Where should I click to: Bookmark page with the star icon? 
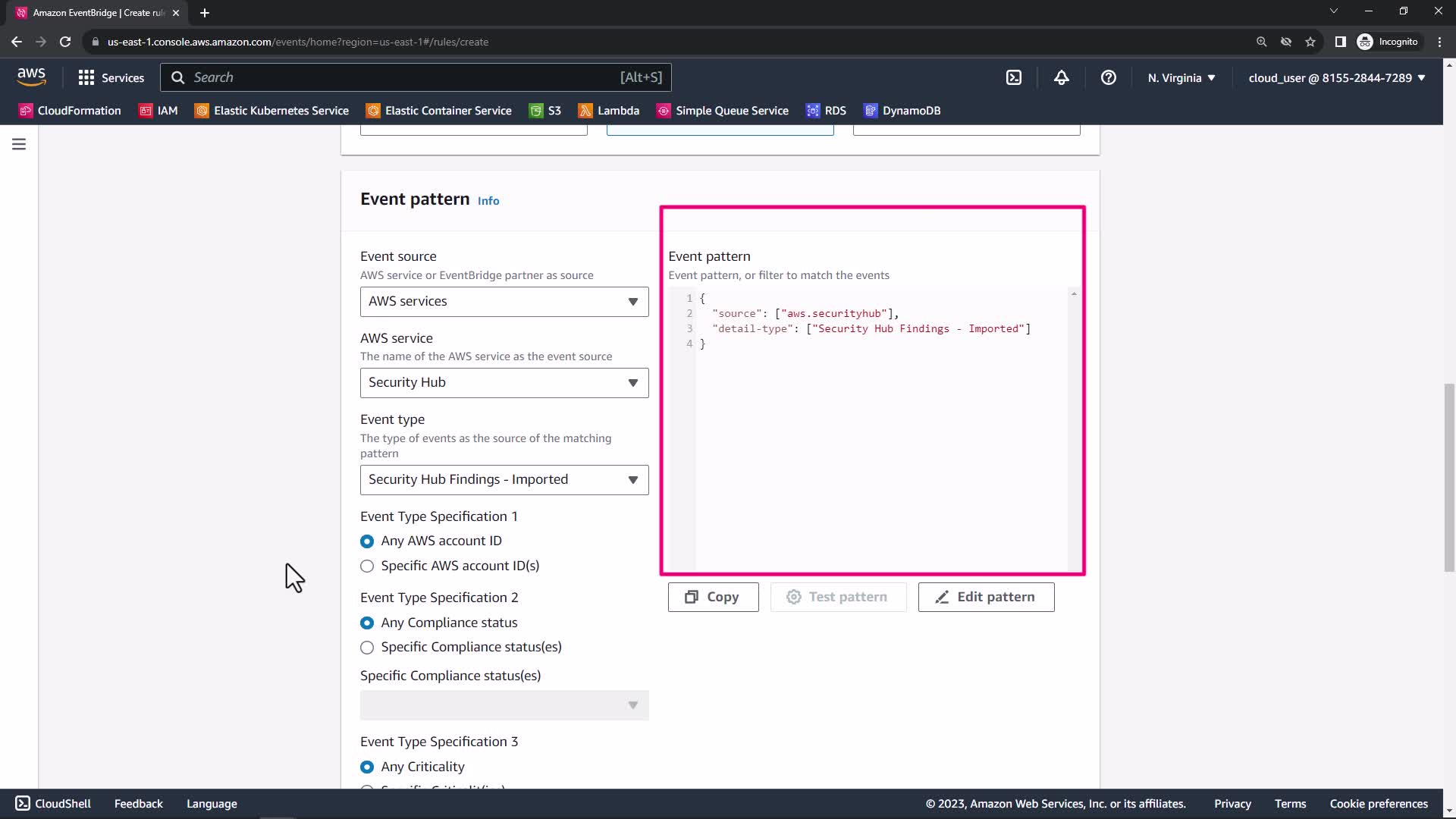(x=1310, y=42)
